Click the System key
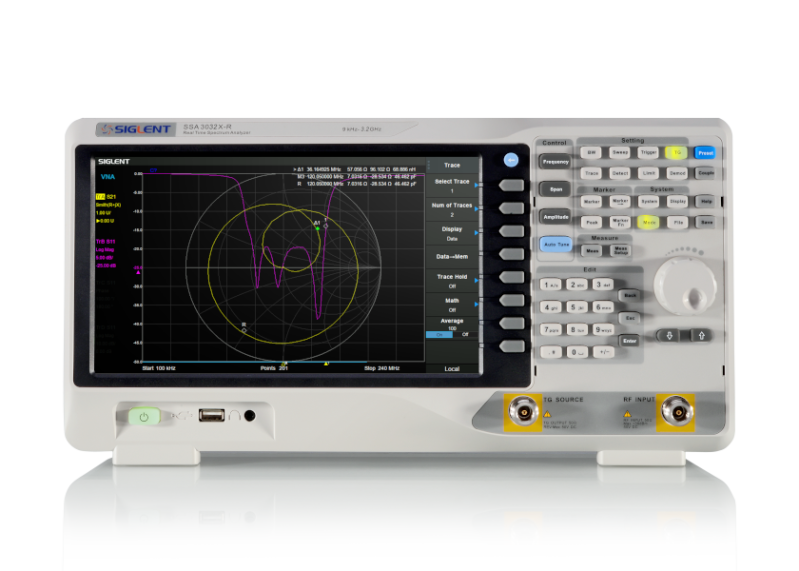The height and width of the screenshot is (571, 799). click(x=648, y=202)
